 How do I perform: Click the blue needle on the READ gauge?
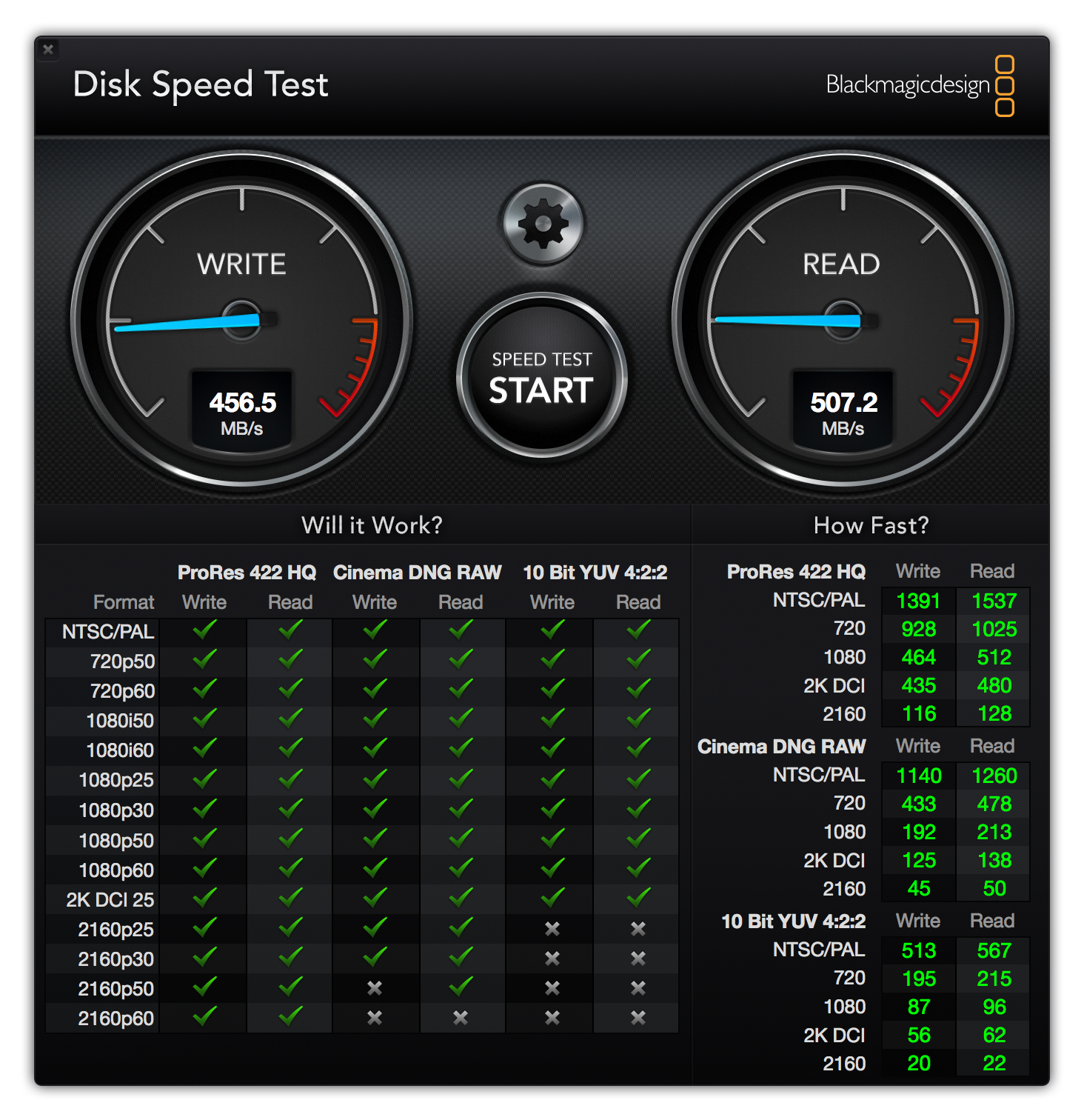tap(789, 321)
